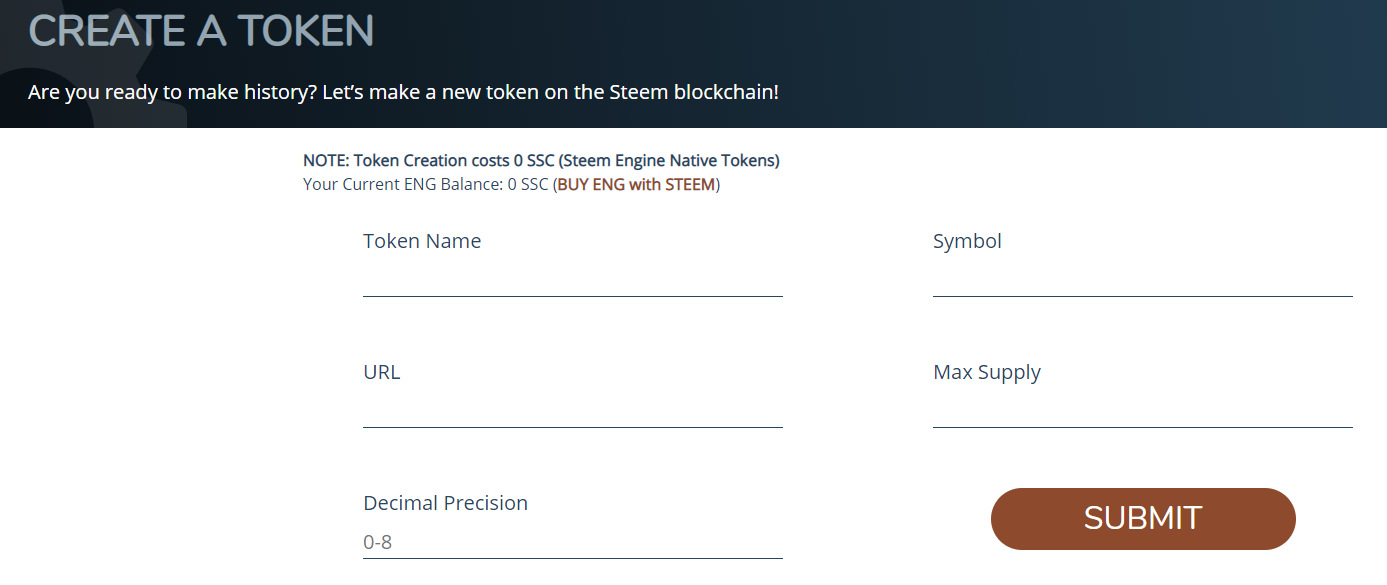Focus the field with 0-8 placeholder
1387x585 pixels.
coord(572,543)
